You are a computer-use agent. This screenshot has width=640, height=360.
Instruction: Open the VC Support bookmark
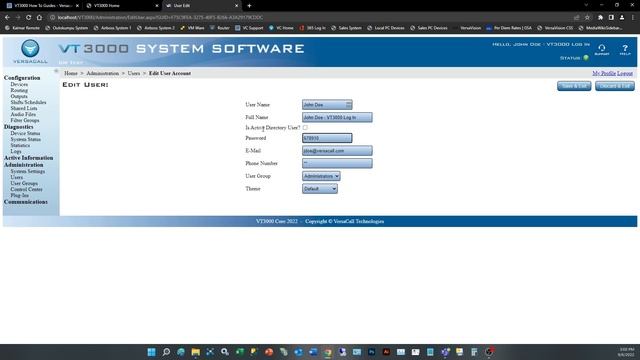(249, 28)
